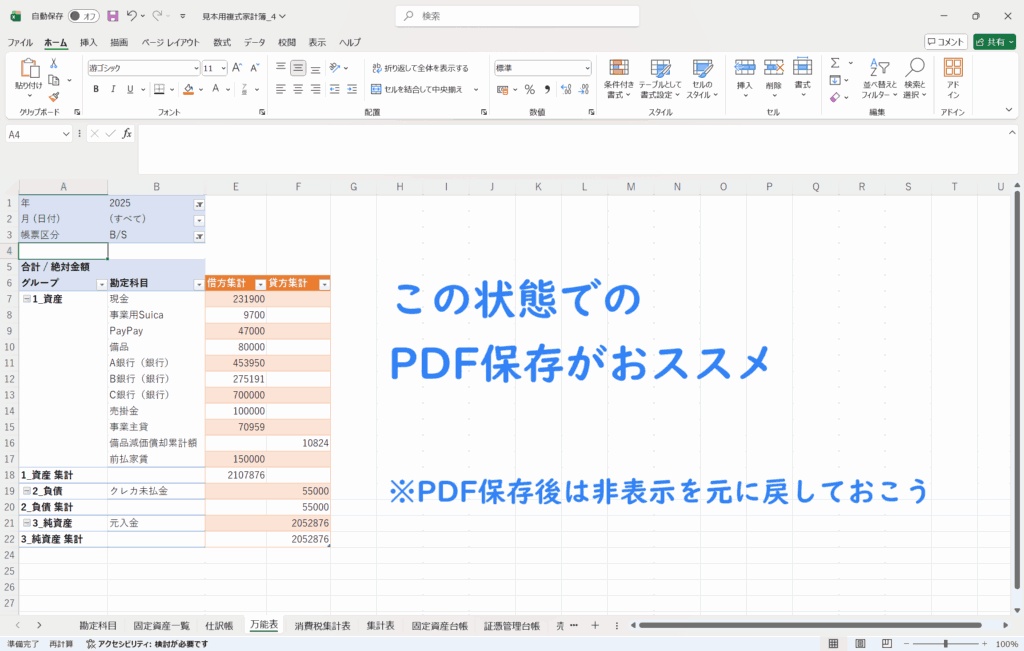The width and height of the screenshot is (1024, 651).
Task: Switch to the 仕訳帳 sheet tab
Action: pos(218,626)
